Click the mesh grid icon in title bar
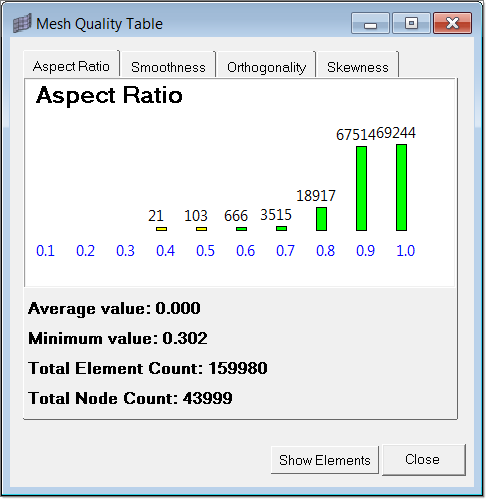The height and width of the screenshot is (500, 487). pyautogui.click(x=22, y=23)
